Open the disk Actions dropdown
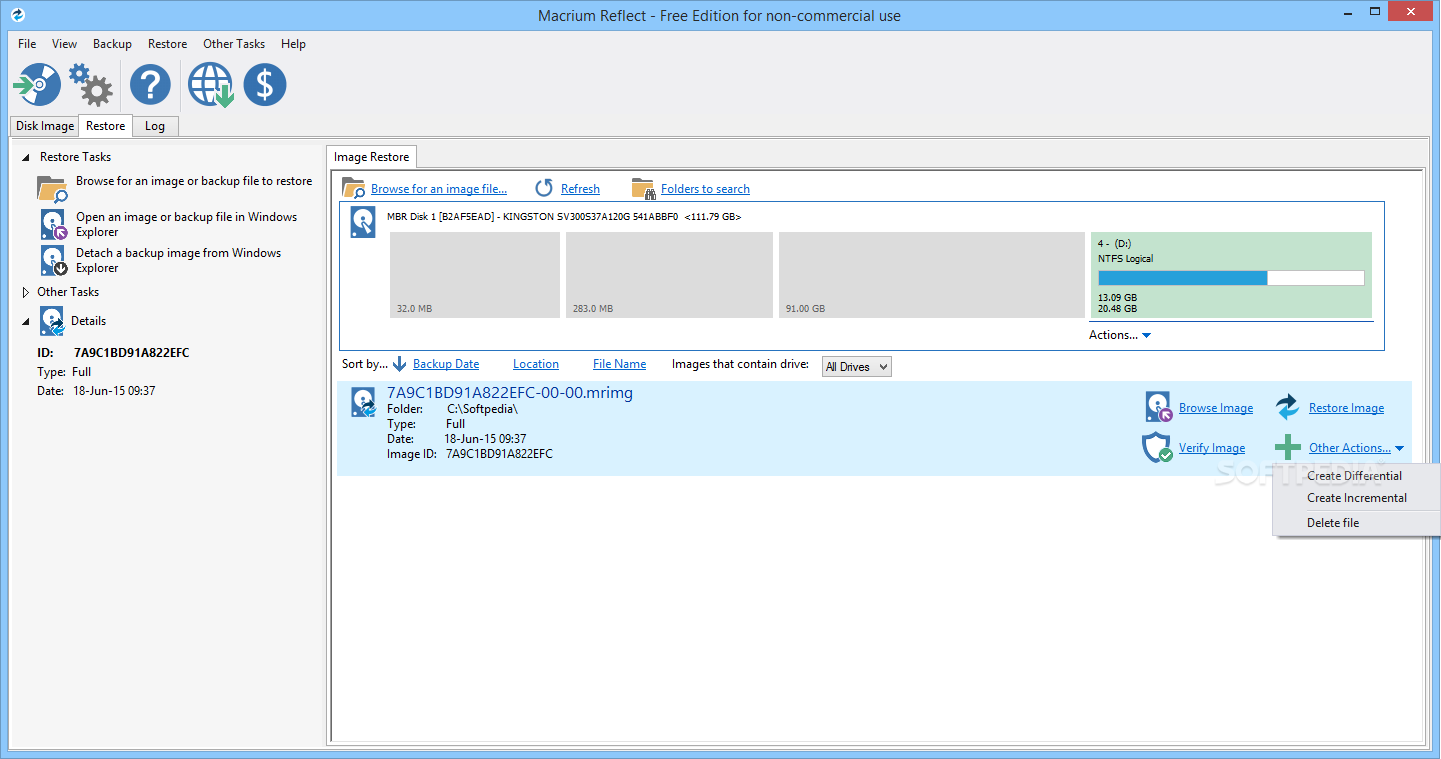The width and height of the screenshot is (1441, 759). click(x=1119, y=335)
